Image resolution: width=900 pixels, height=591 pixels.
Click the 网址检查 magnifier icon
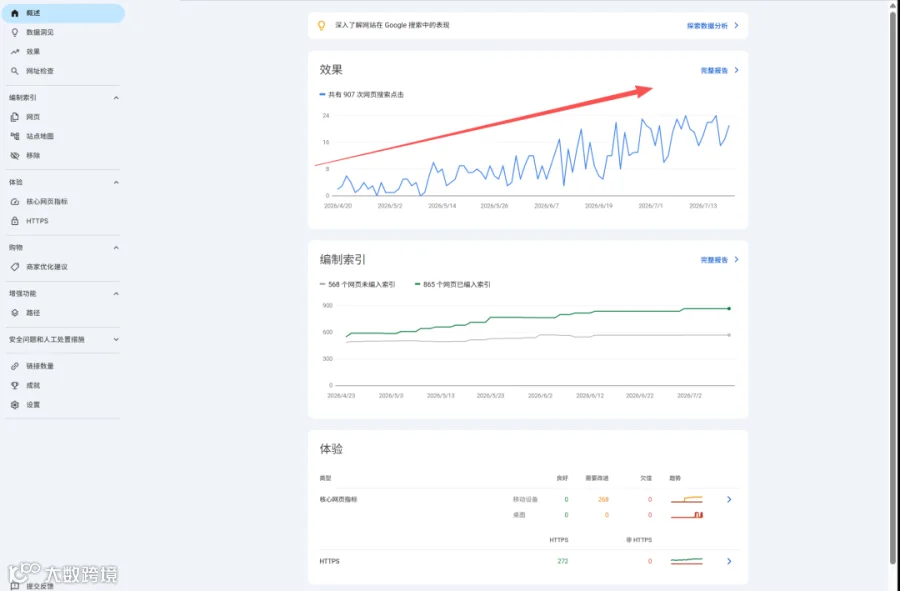(x=15, y=71)
